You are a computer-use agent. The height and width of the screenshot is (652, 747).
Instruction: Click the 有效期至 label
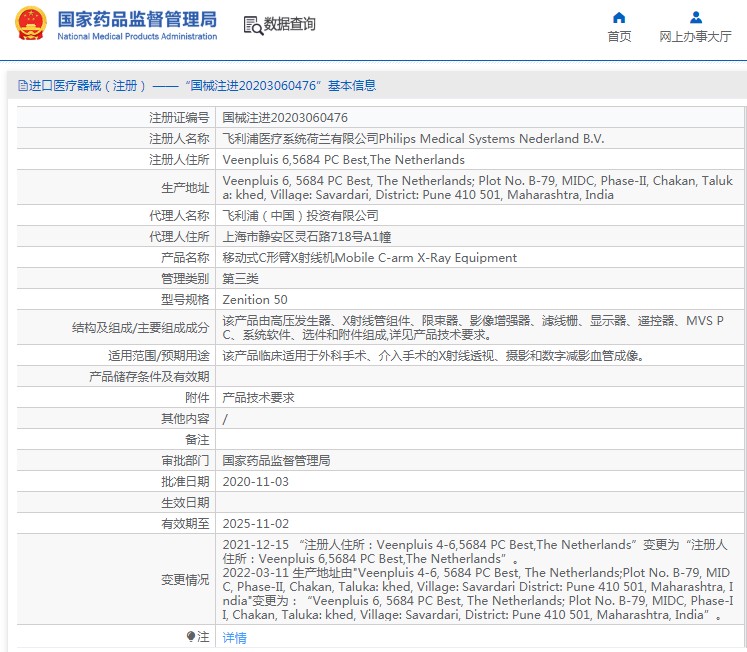[x=185, y=523]
